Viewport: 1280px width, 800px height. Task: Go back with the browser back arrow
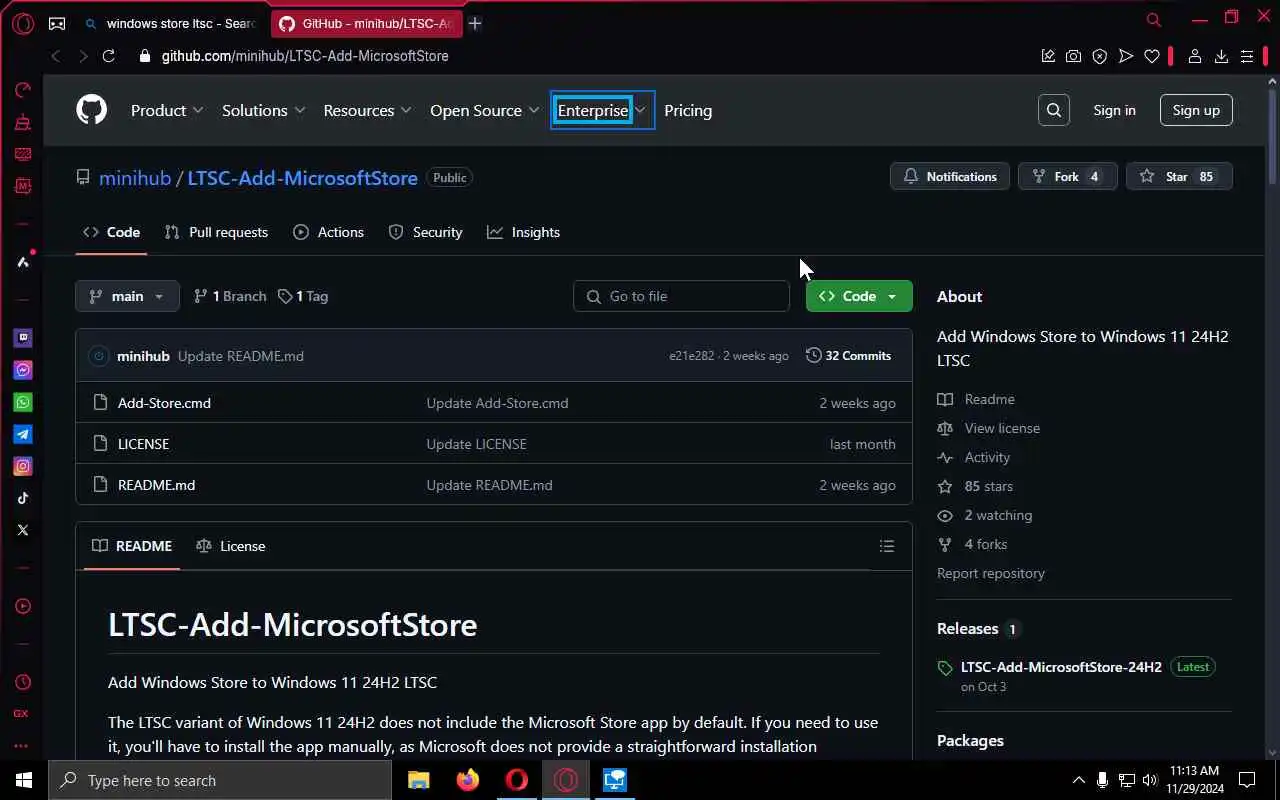(56, 56)
